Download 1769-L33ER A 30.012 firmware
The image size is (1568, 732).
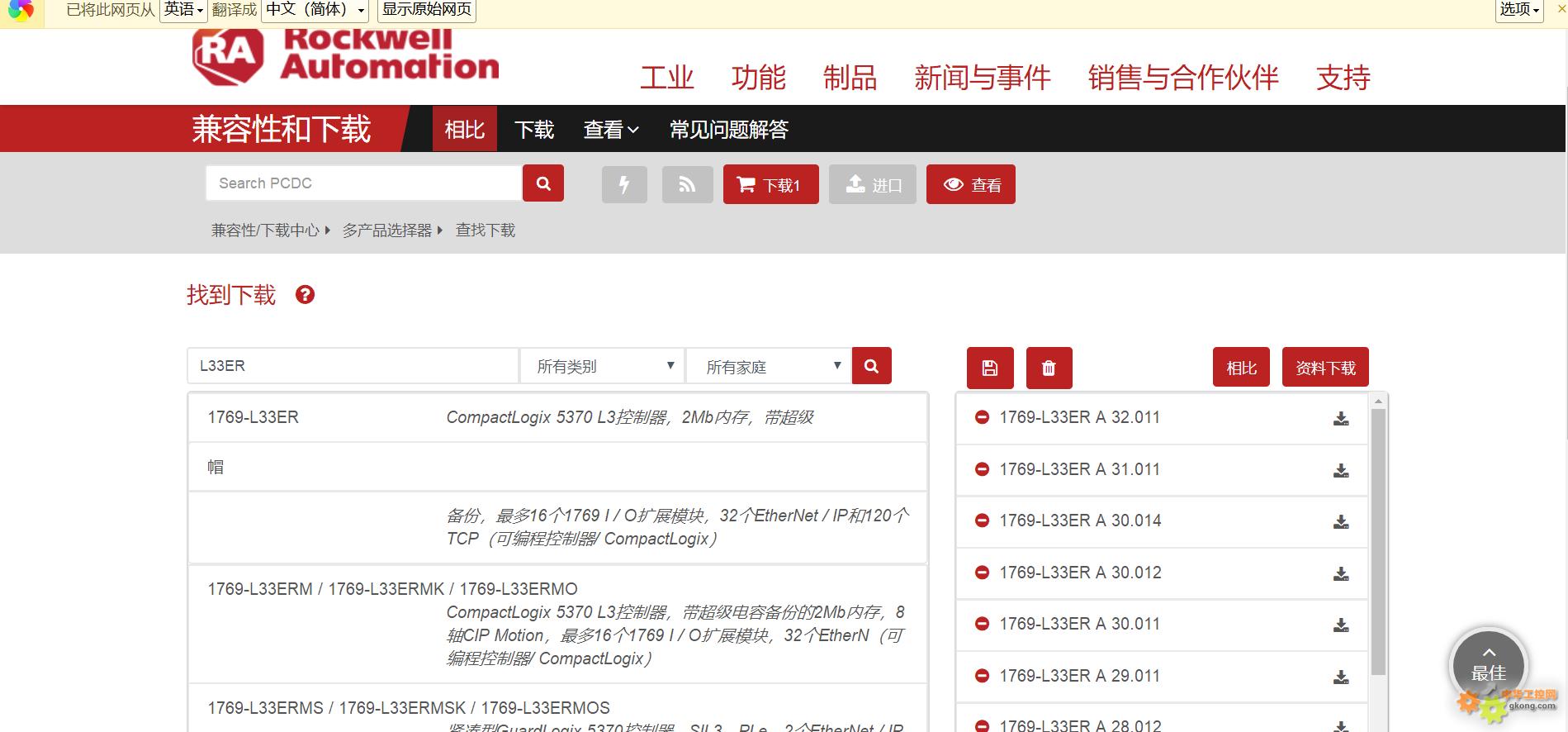(x=1341, y=573)
